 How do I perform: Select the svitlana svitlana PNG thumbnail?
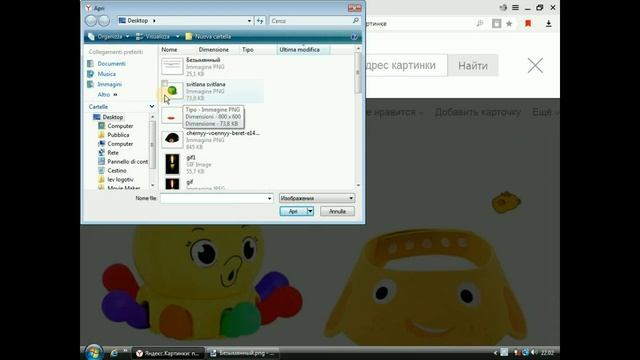pyautogui.click(x=172, y=91)
